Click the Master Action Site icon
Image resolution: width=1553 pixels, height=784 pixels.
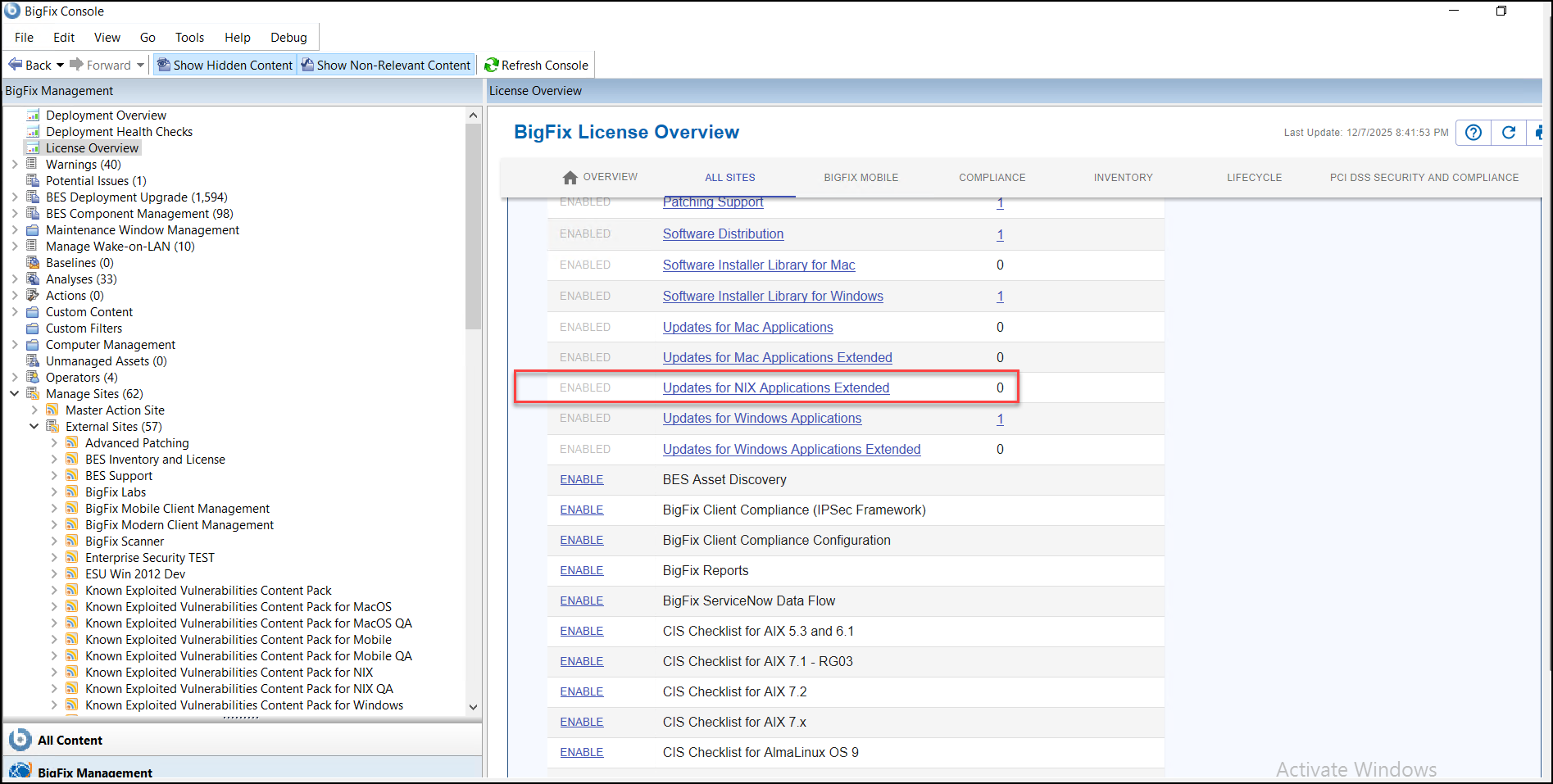click(52, 410)
